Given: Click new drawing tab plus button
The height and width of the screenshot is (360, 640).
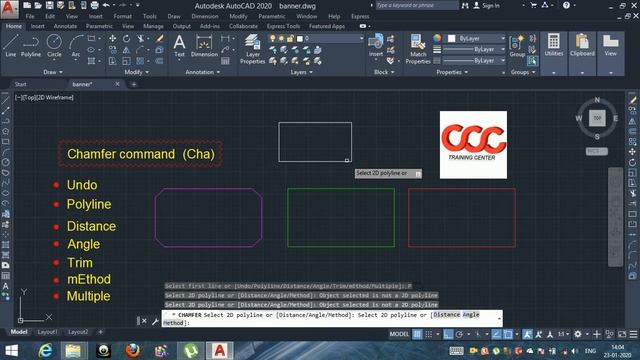Looking at the screenshot, I should click(133, 84).
